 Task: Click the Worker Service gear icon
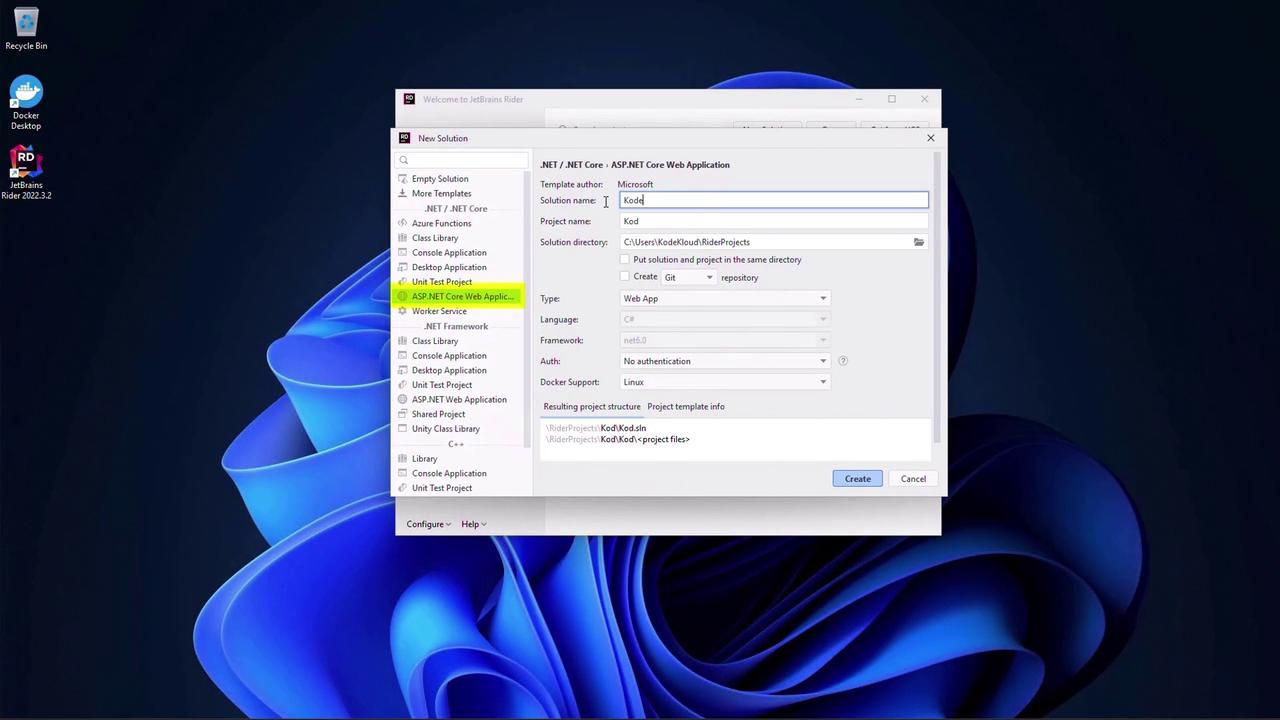[403, 311]
